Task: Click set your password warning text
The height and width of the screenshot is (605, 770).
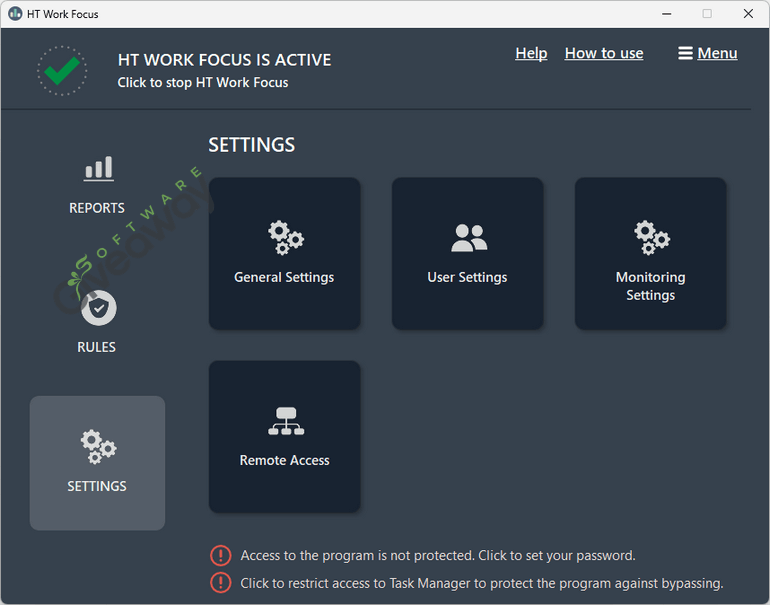Action: click(x=438, y=555)
